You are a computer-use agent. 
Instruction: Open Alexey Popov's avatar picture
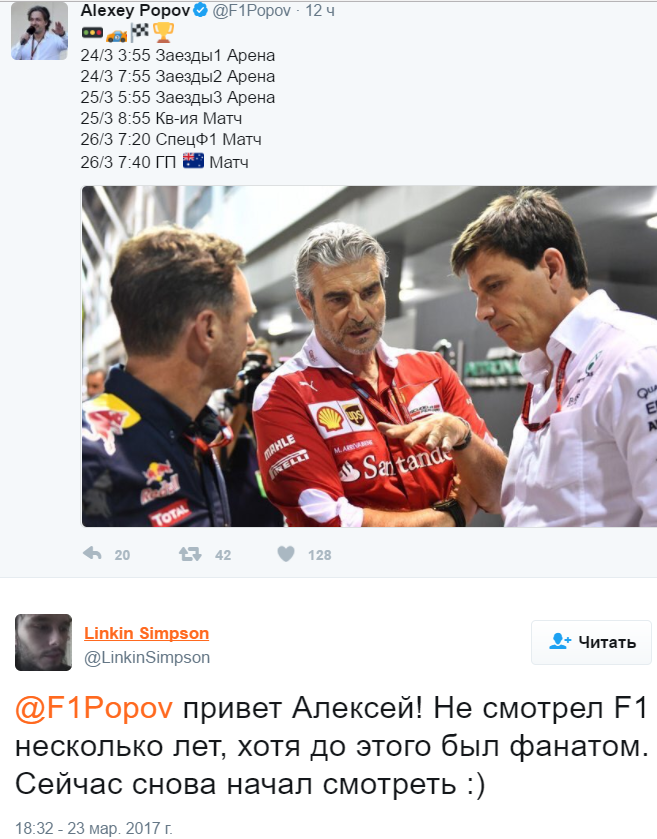click(x=40, y=31)
